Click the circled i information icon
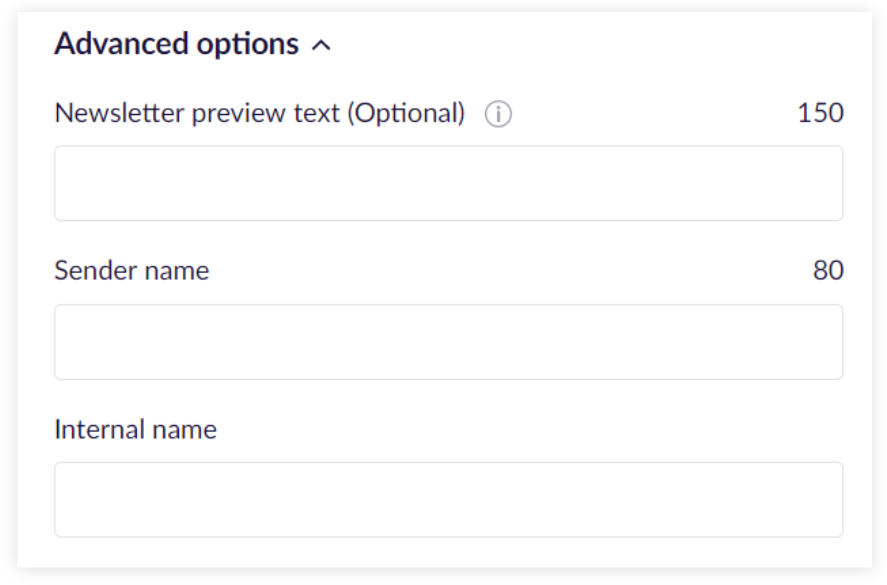 (x=498, y=114)
